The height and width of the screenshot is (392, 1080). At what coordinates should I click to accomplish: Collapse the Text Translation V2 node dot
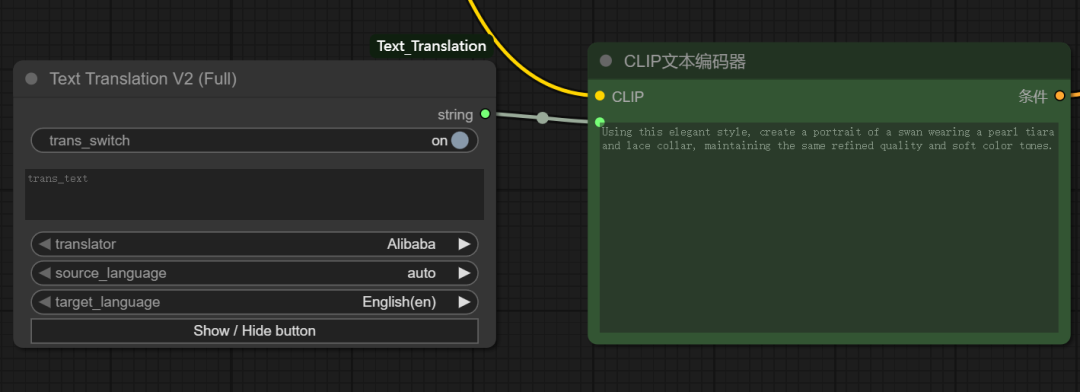[x=31, y=79]
